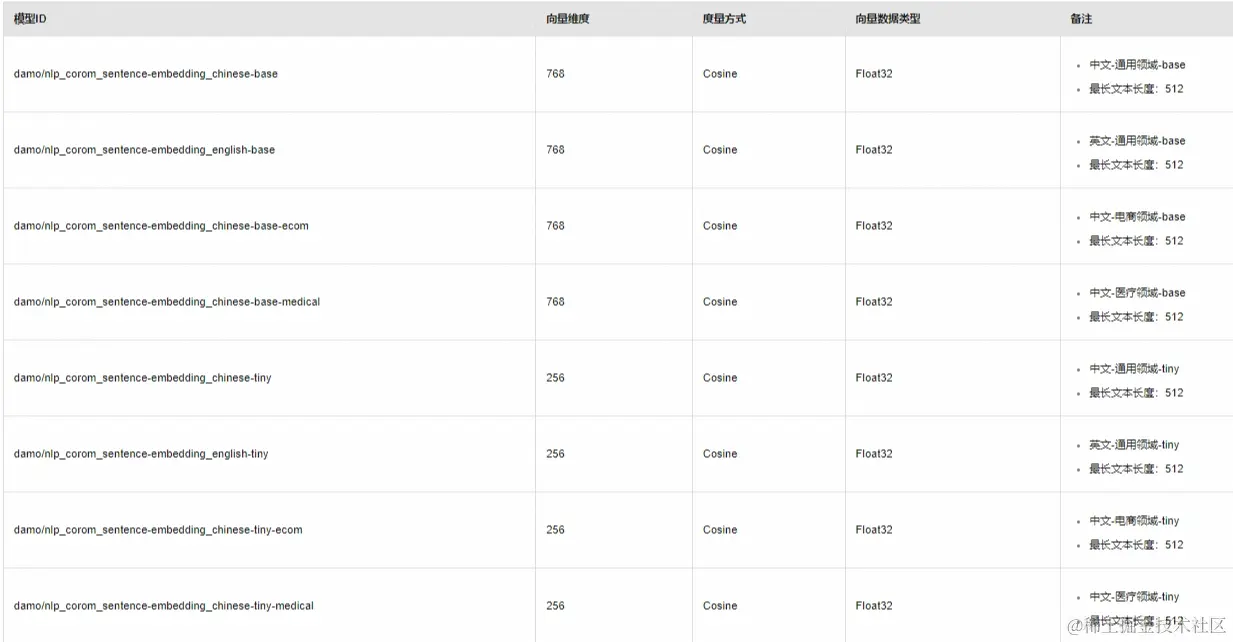The width and height of the screenshot is (1233, 642).
Task: Click the 向量维度 column header
Action: [568, 19]
